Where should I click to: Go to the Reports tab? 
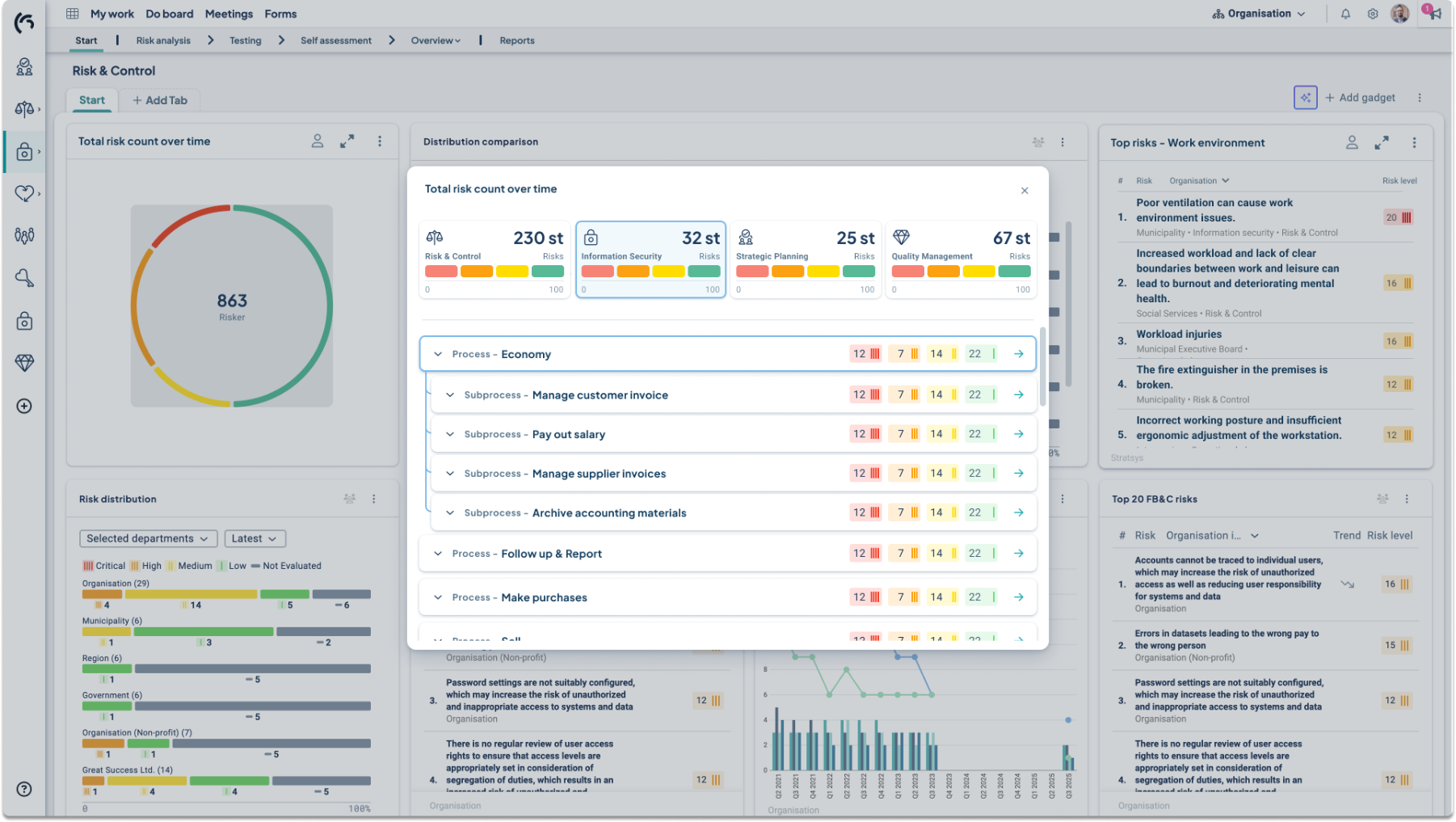click(x=516, y=40)
